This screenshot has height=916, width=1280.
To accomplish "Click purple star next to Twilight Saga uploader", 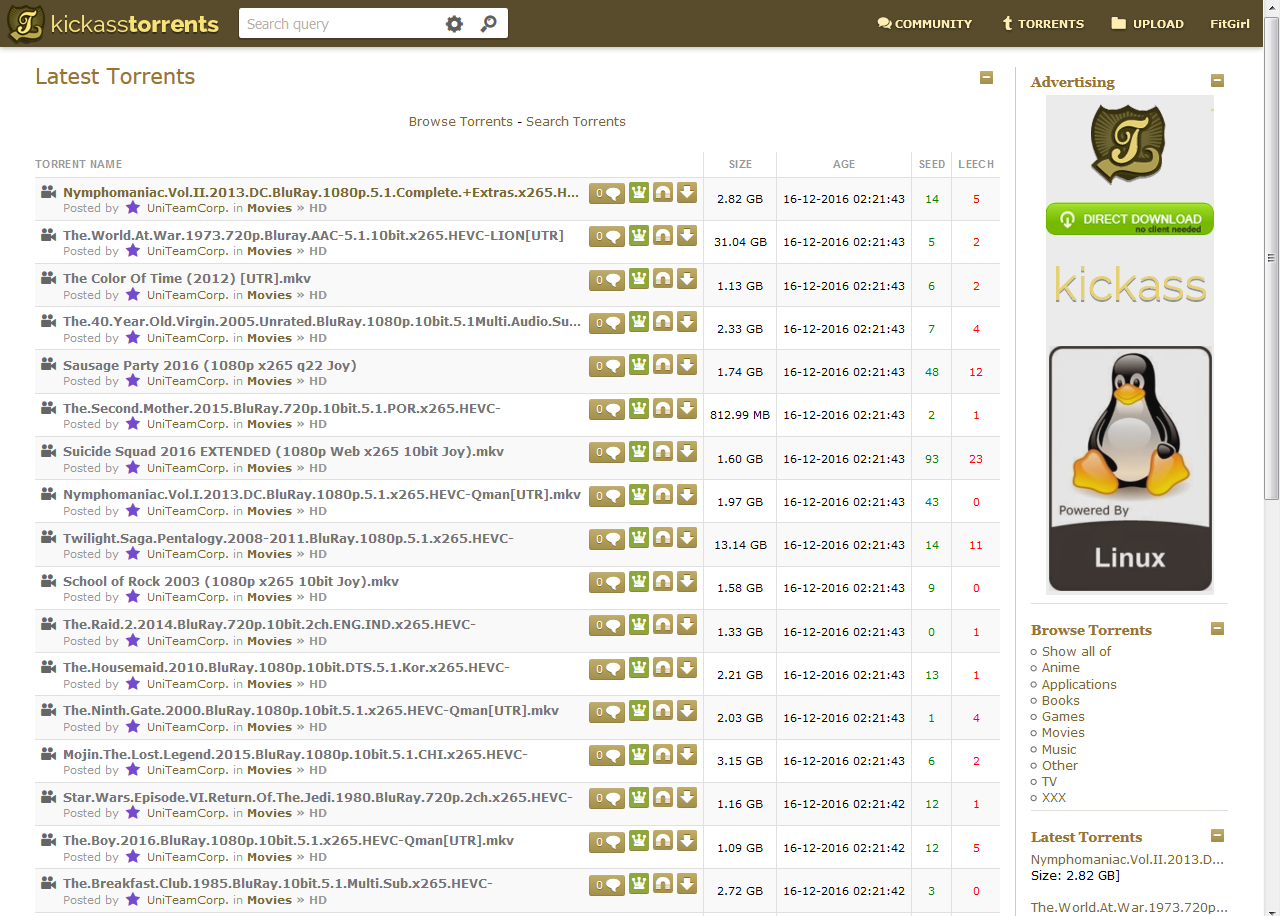I will tap(132, 554).
